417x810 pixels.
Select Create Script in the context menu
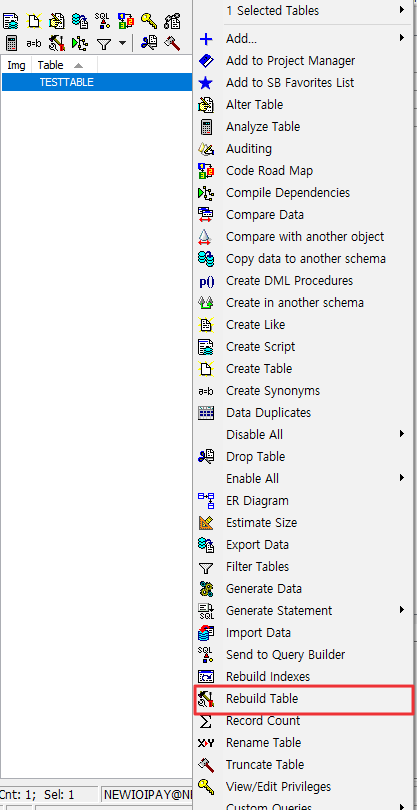pyautogui.click(x=303, y=347)
